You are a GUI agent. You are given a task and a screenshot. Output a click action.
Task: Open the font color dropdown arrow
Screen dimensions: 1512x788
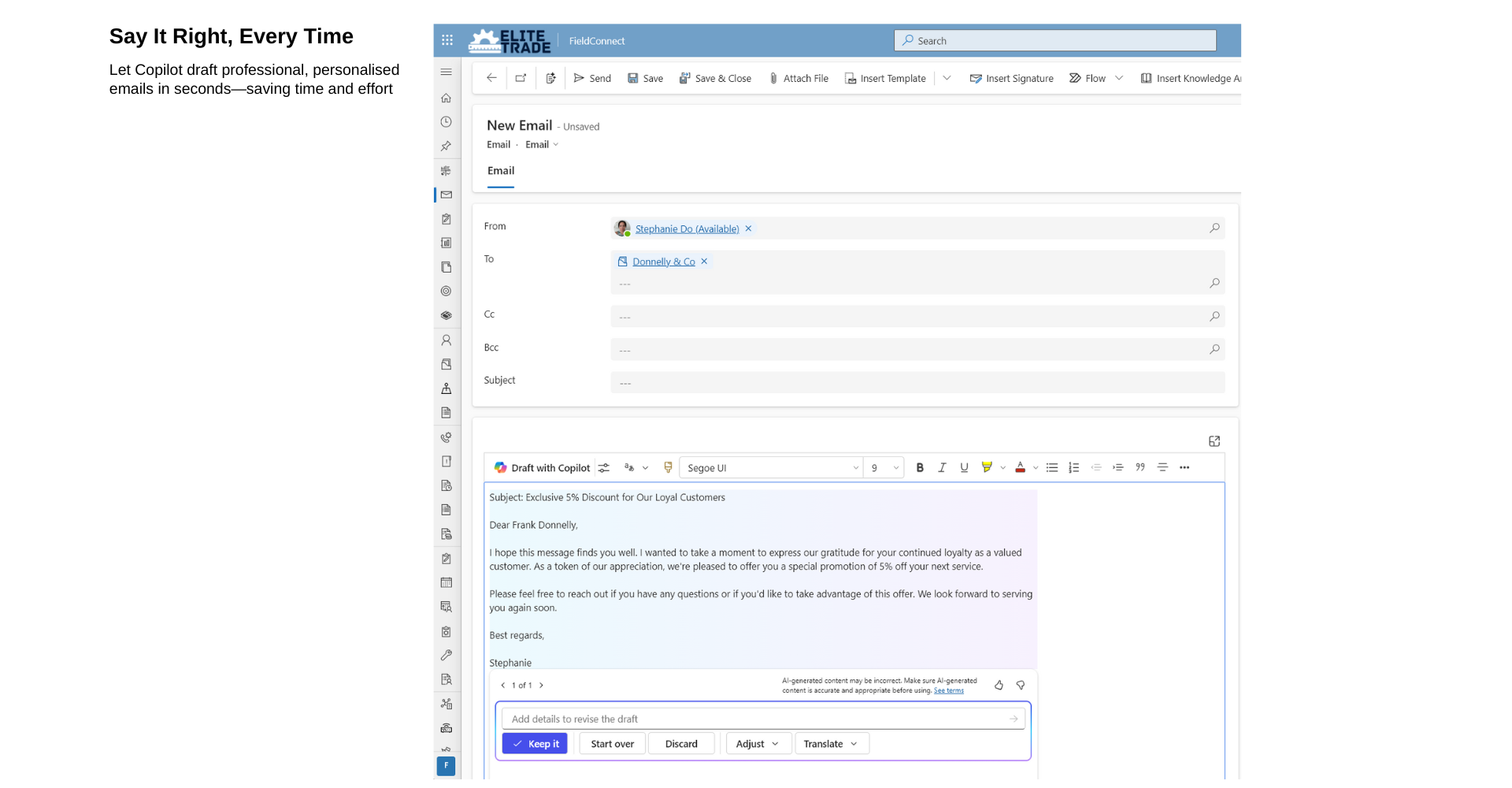1036,468
